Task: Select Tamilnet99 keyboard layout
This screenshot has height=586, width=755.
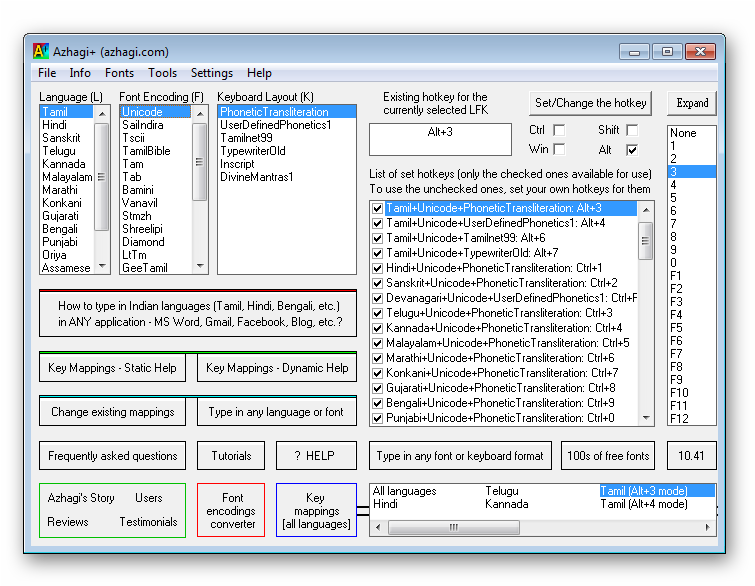Action: 286,138
